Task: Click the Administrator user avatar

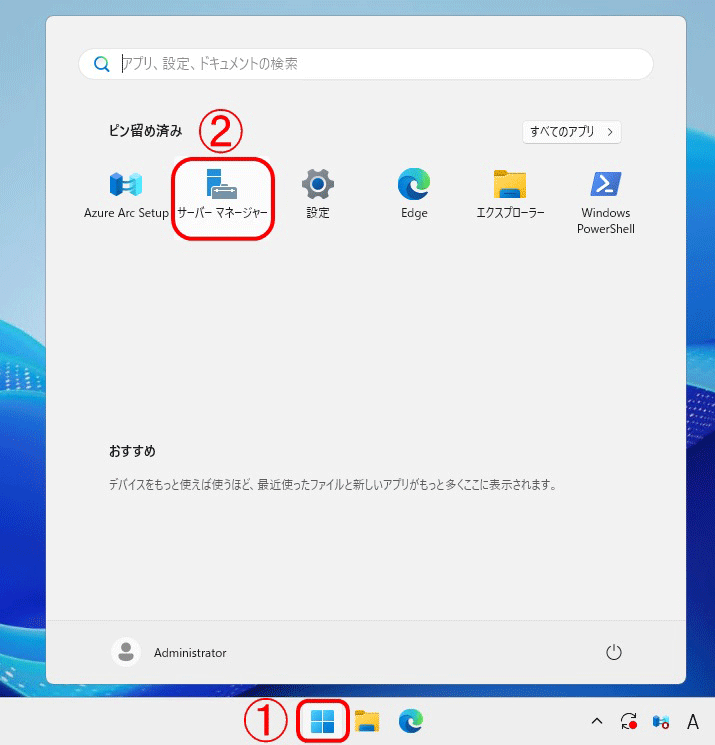Action: 126,652
